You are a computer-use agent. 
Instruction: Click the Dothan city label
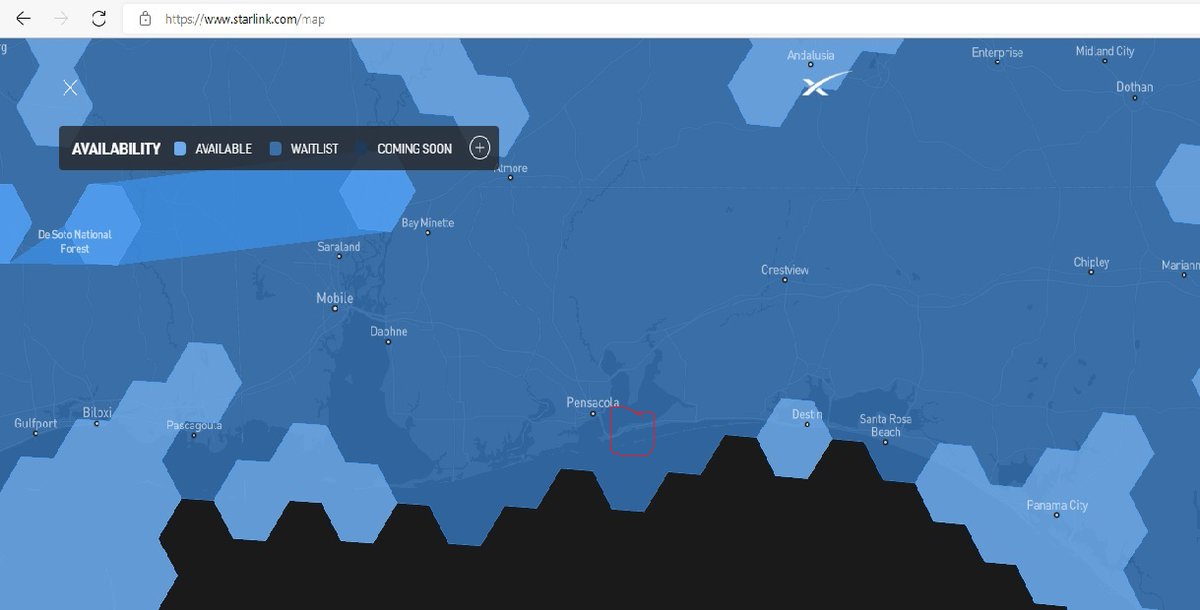[1134, 87]
